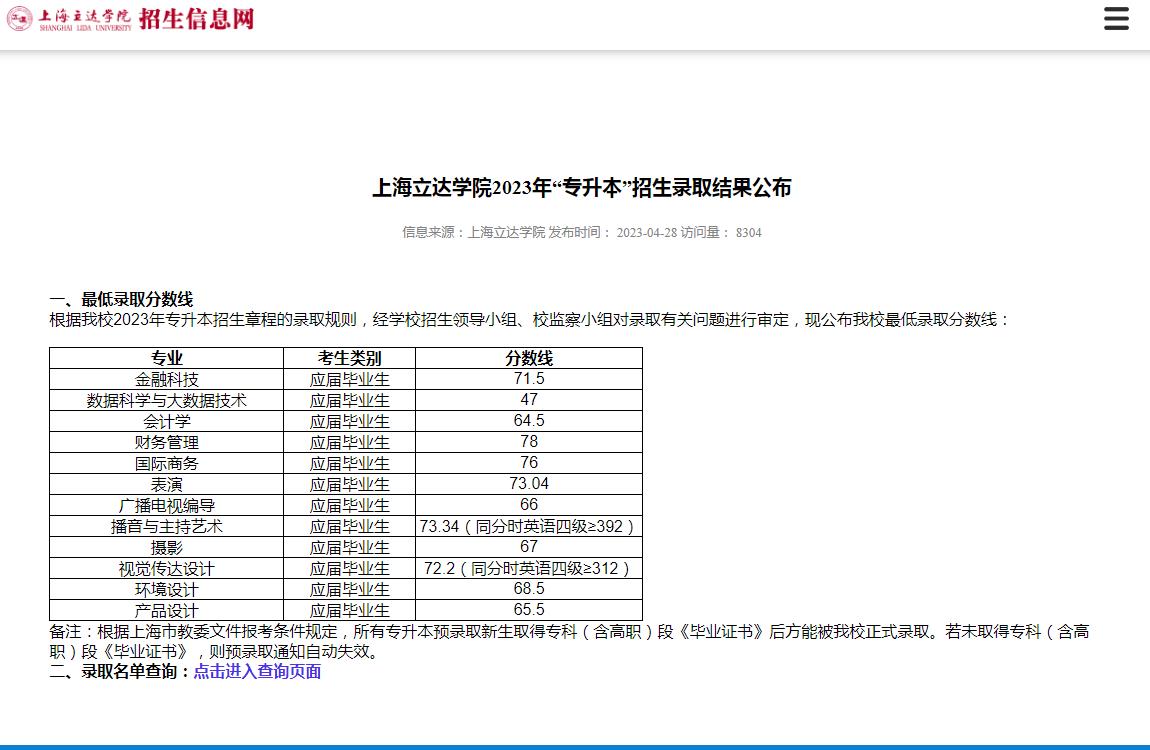Click the score 66 for 广播电视编导
The height and width of the screenshot is (750, 1150).
click(x=529, y=505)
